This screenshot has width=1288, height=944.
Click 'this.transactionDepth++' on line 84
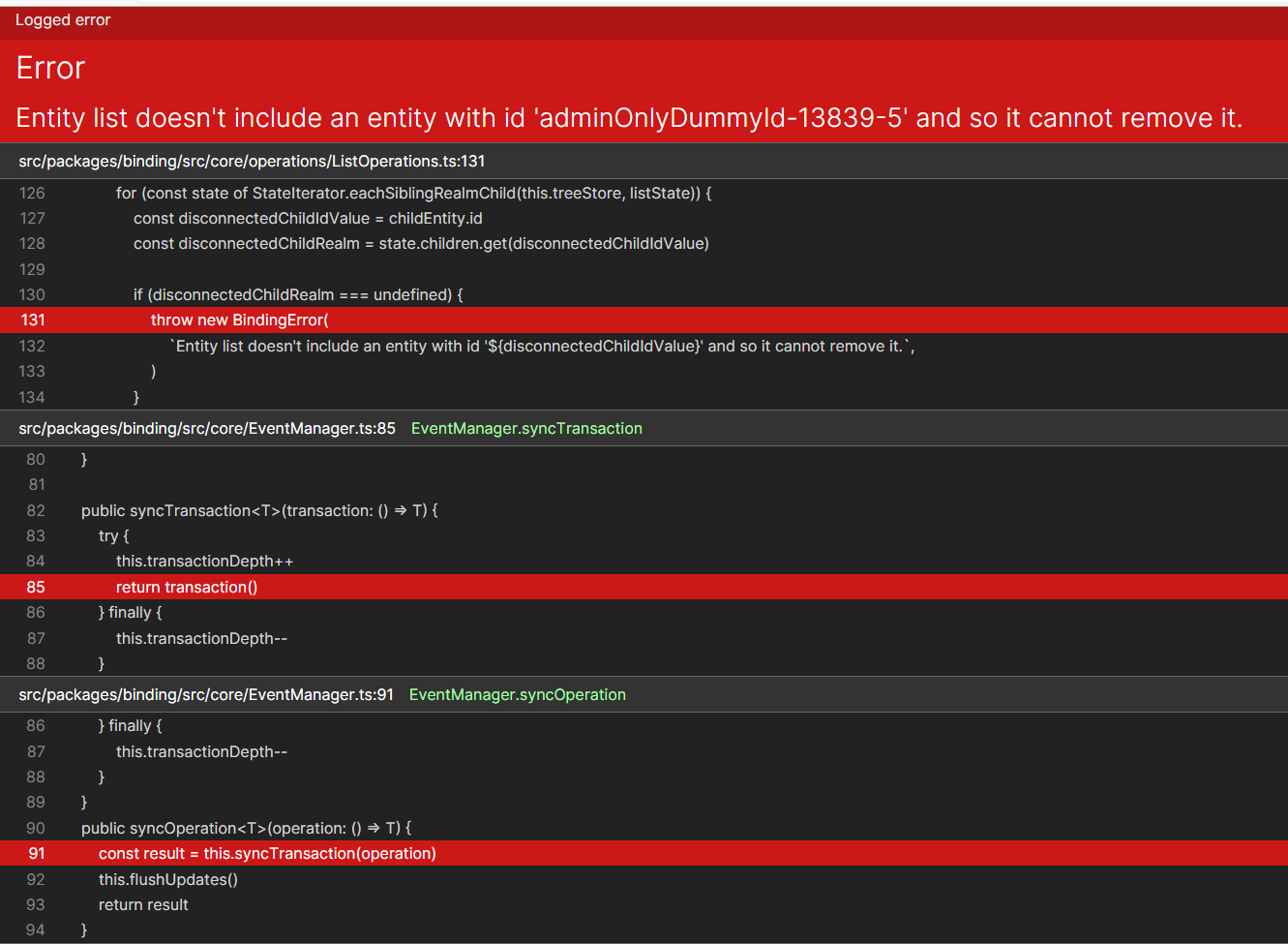[x=204, y=561]
